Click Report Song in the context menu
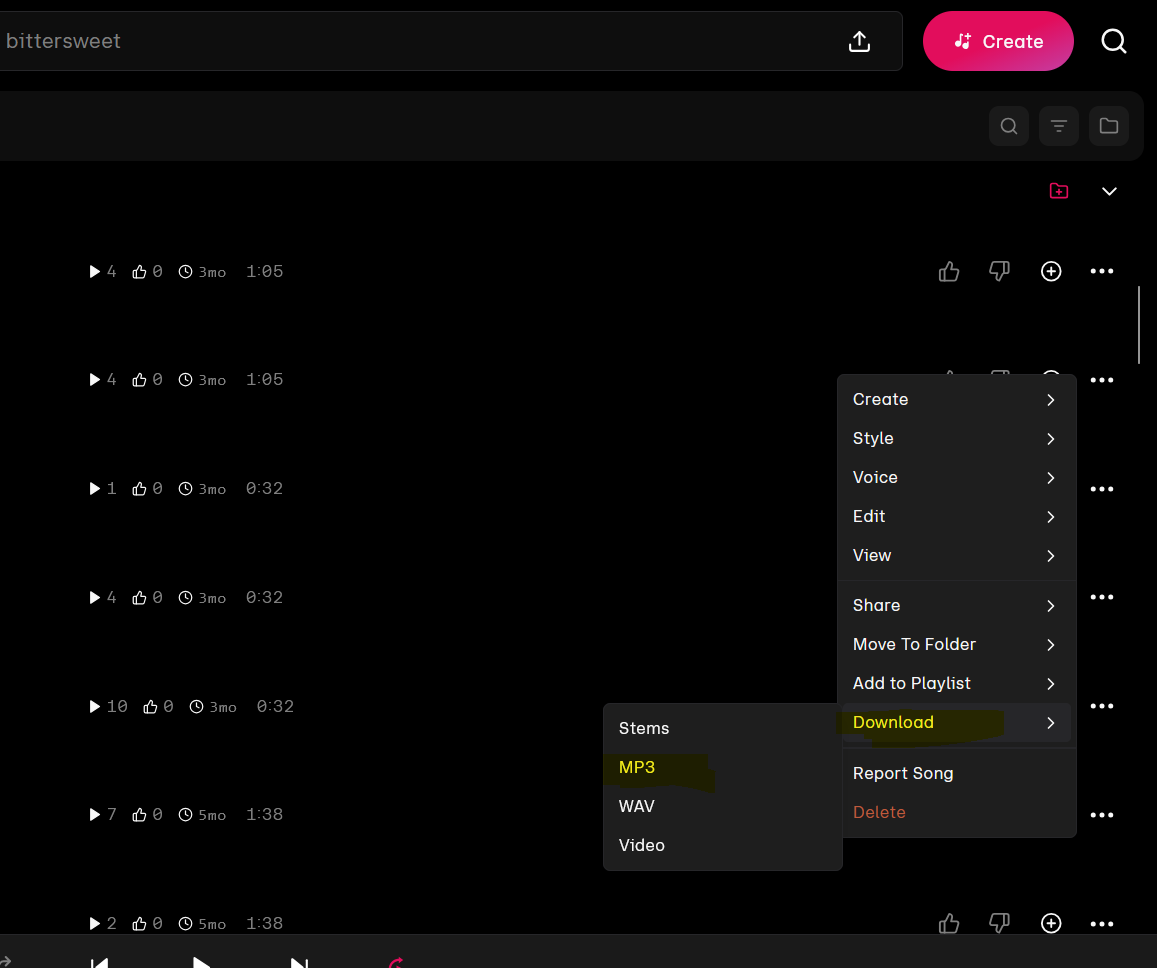This screenshot has width=1157, height=968. (903, 773)
